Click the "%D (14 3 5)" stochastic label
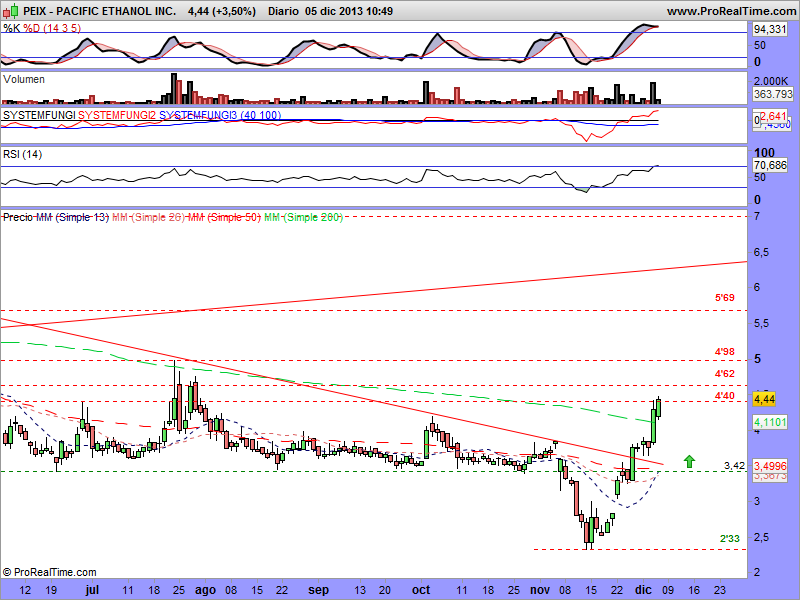Image resolution: width=800 pixels, height=600 pixels. (52, 28)
